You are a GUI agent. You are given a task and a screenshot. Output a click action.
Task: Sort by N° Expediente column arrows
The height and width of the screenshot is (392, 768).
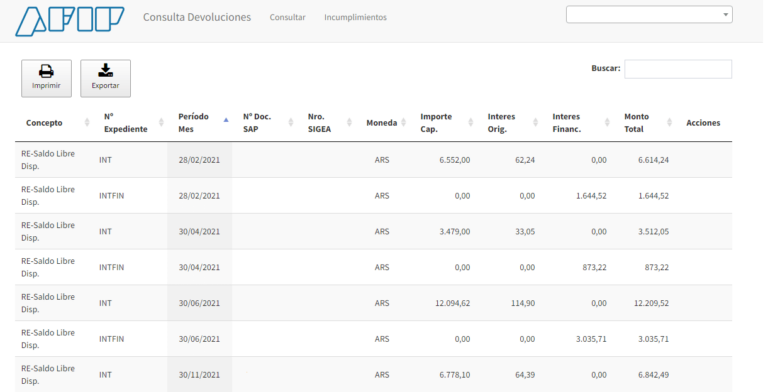pyautogui.click(x=161, y=122)
